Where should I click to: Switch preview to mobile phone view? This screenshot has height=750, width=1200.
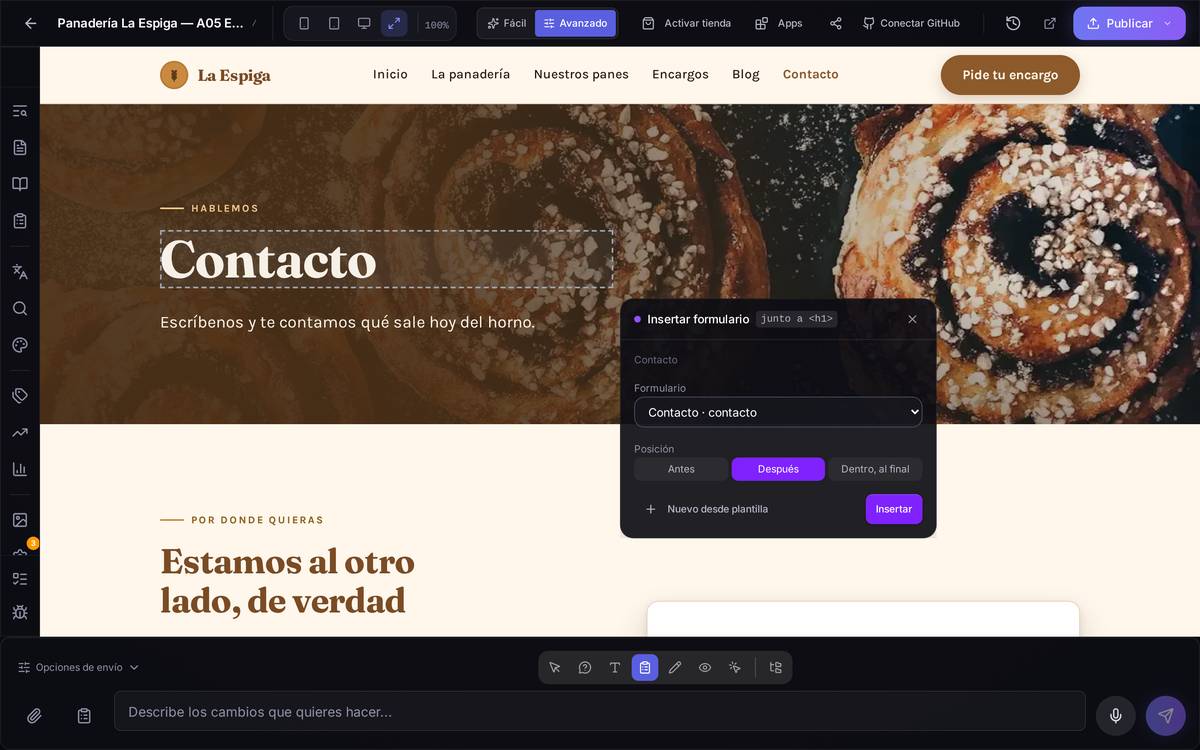tap(304, 23)
